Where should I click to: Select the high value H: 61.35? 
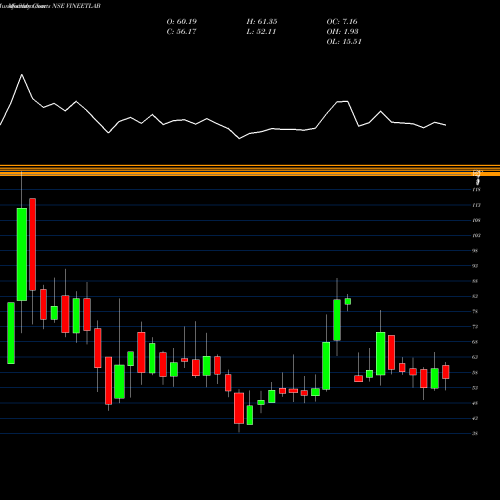click(262, 21)
